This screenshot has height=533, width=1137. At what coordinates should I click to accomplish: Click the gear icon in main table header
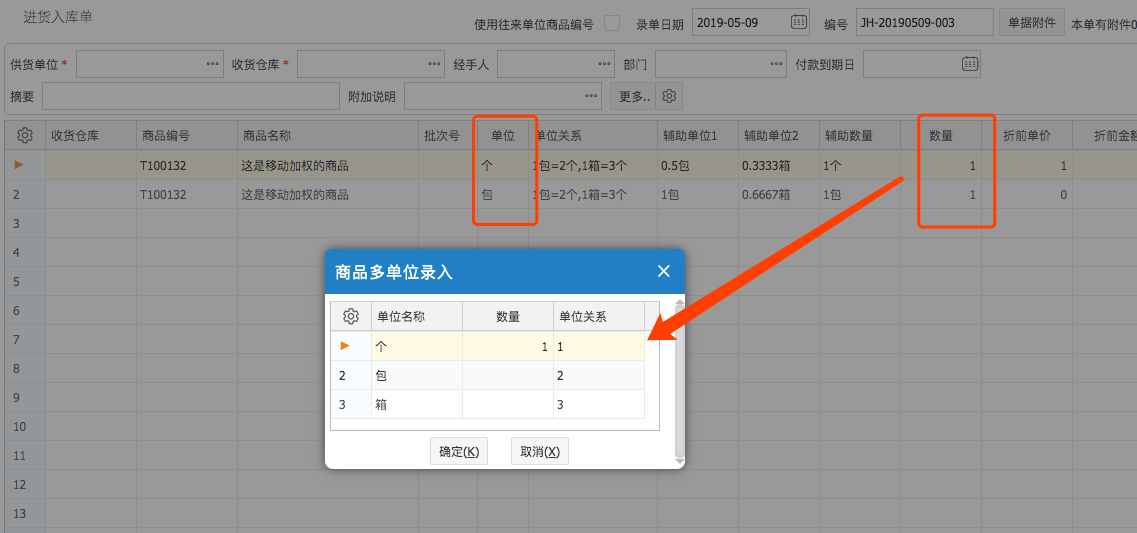click(x=25, y=136)
